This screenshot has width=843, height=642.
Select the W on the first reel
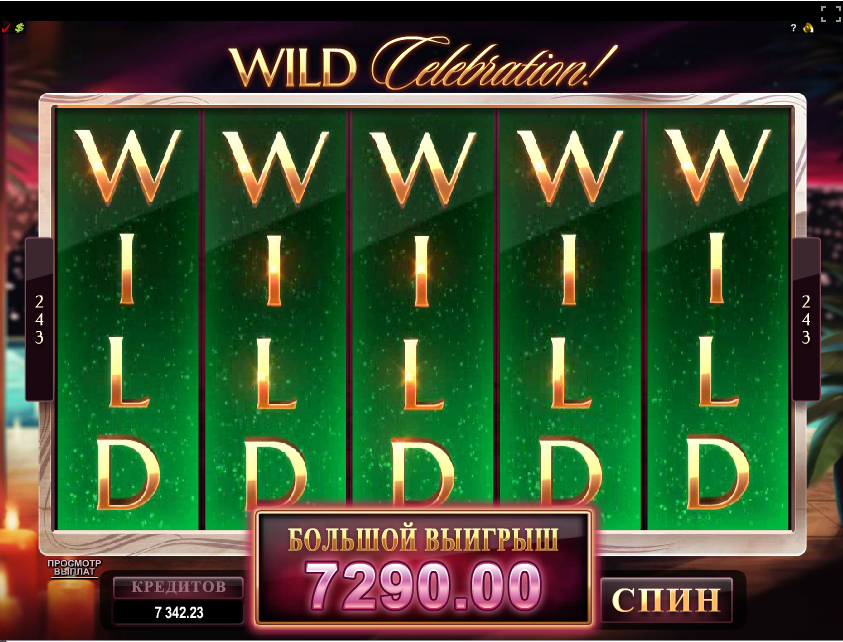tap(127, 167)
